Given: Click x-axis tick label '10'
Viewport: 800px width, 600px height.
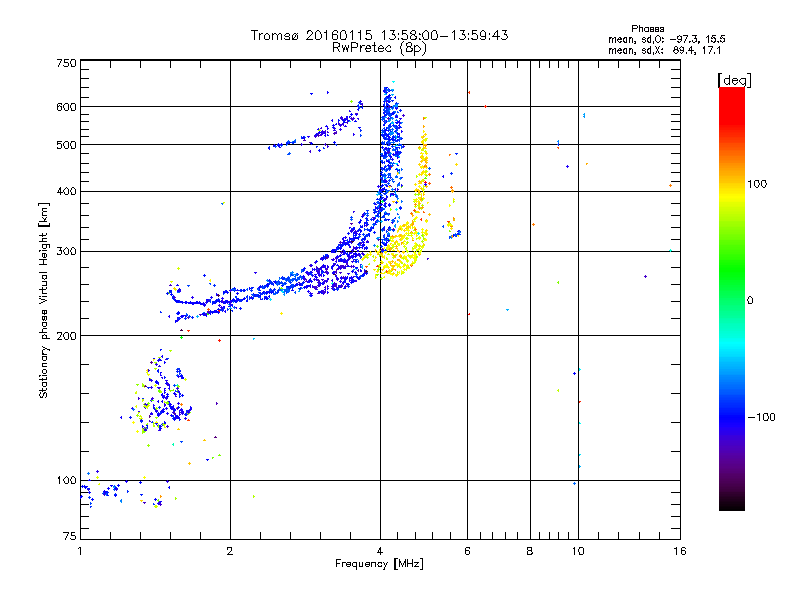Looking at the screenshot, I should pos(578,551).
